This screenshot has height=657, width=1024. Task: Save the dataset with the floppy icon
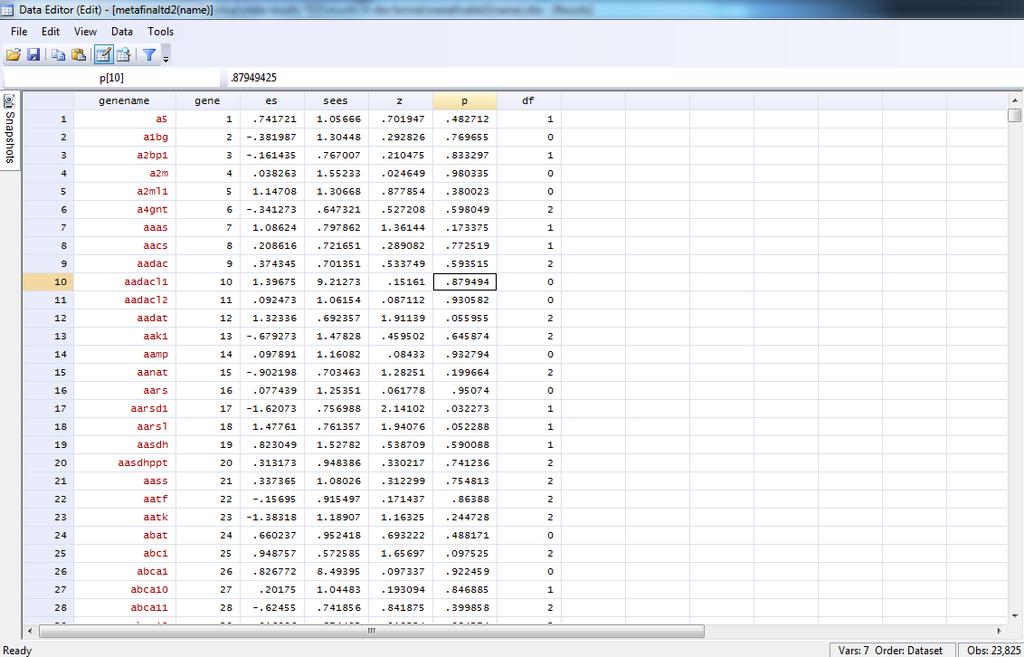pos(33,55)
